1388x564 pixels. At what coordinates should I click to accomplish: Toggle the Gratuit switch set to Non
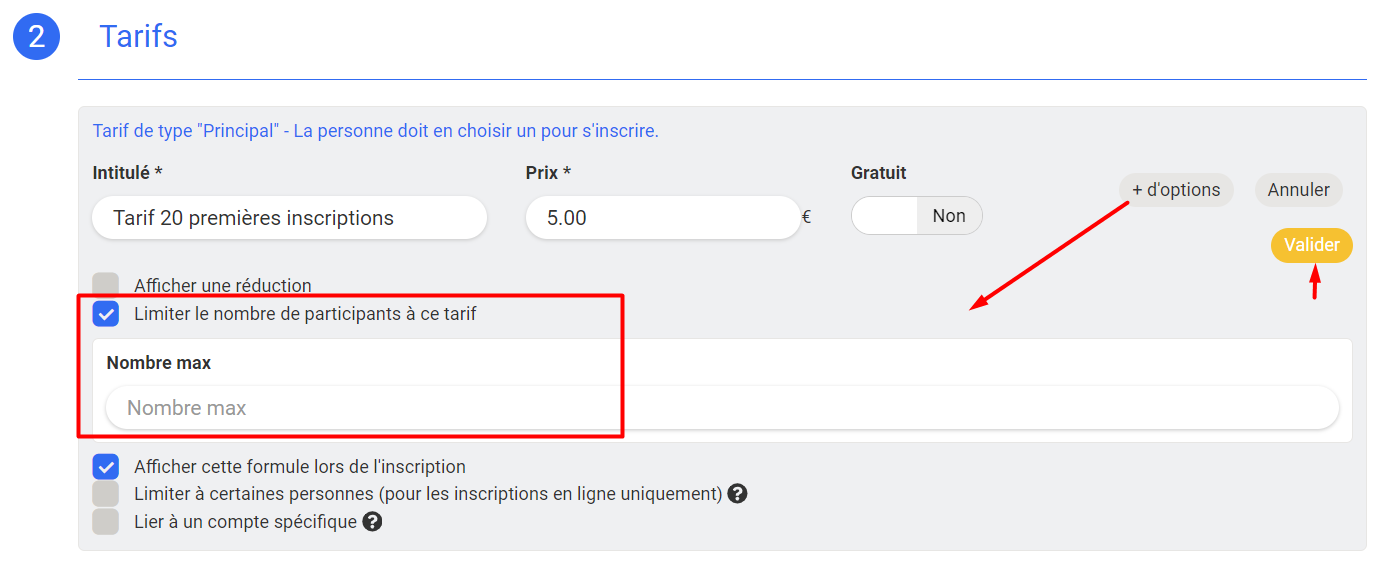click(x=917, y=216)
